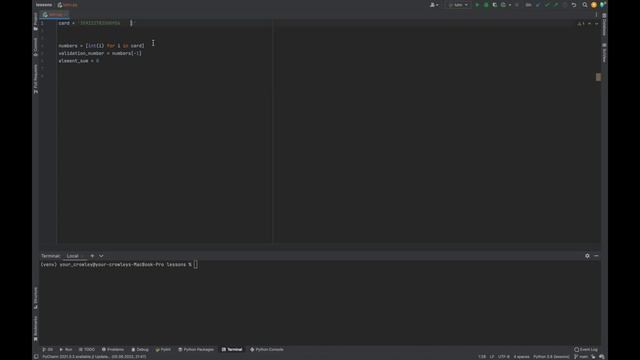Open Problems tool window tab

point(113,349)
